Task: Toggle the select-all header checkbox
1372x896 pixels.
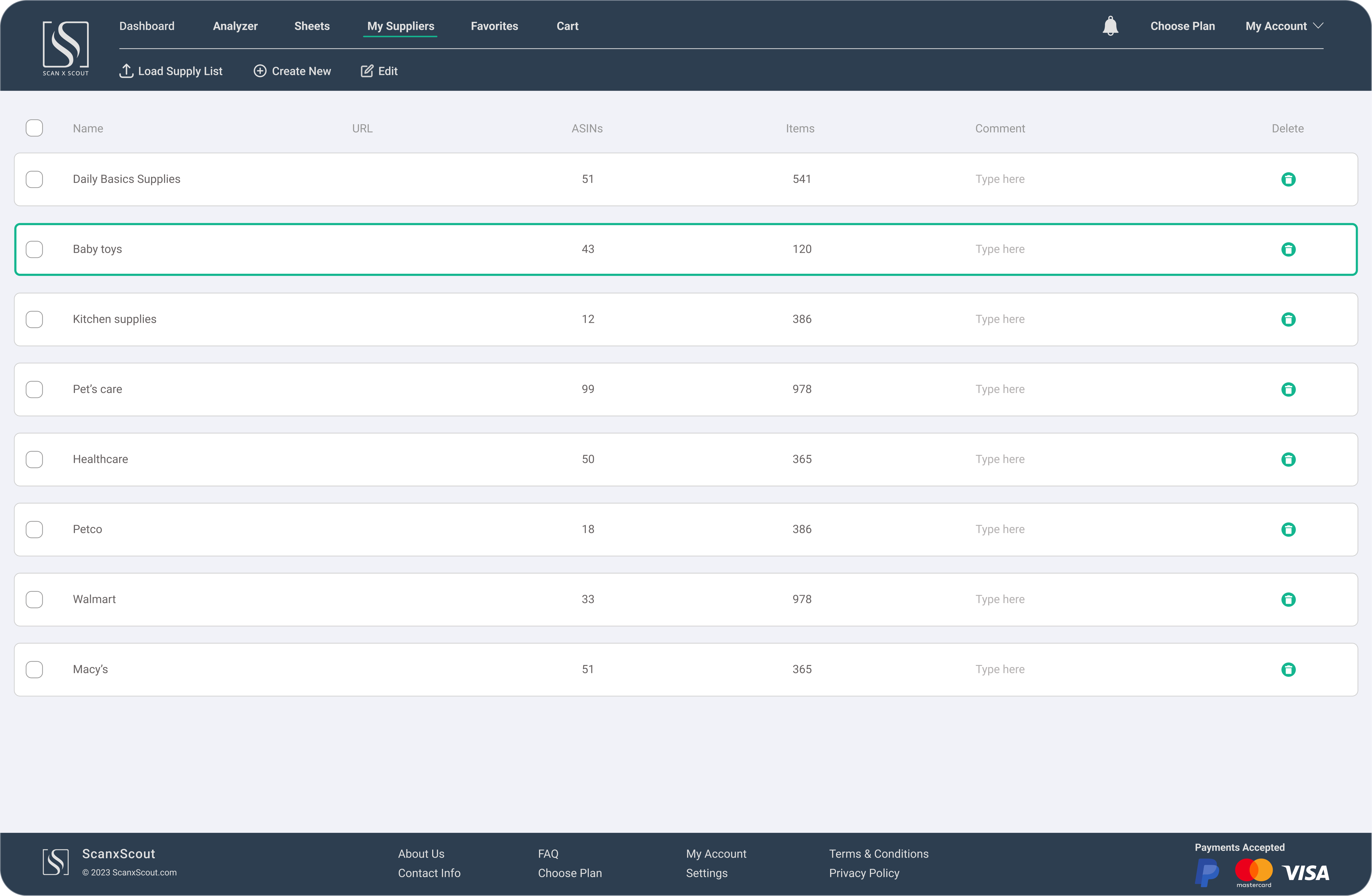Action: pos(35,128)
